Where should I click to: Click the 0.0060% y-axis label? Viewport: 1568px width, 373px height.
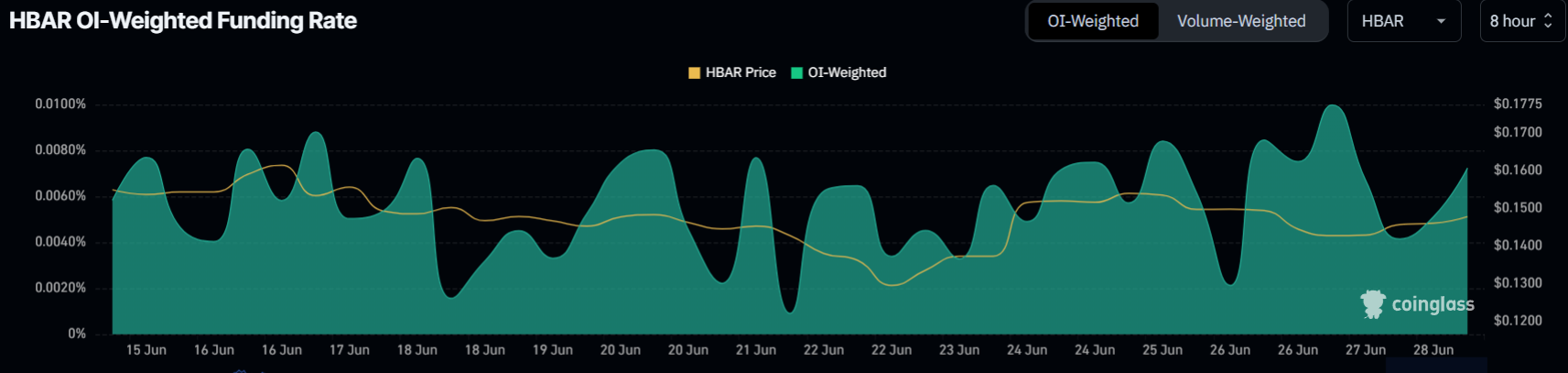pyautogui.click(x=60, y=196)
